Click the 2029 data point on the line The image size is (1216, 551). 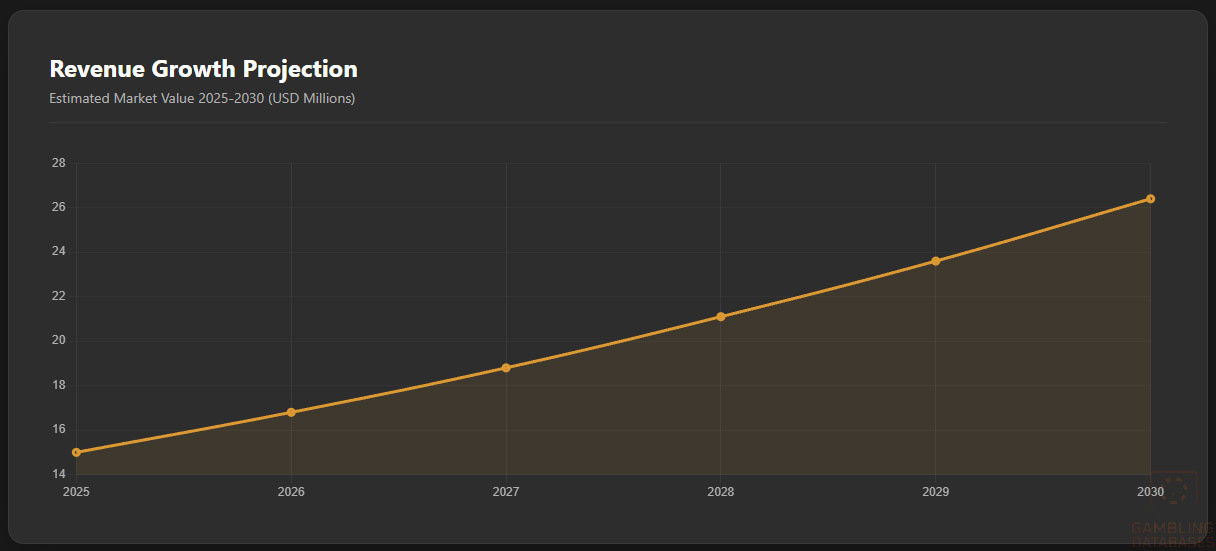(935, 261)
